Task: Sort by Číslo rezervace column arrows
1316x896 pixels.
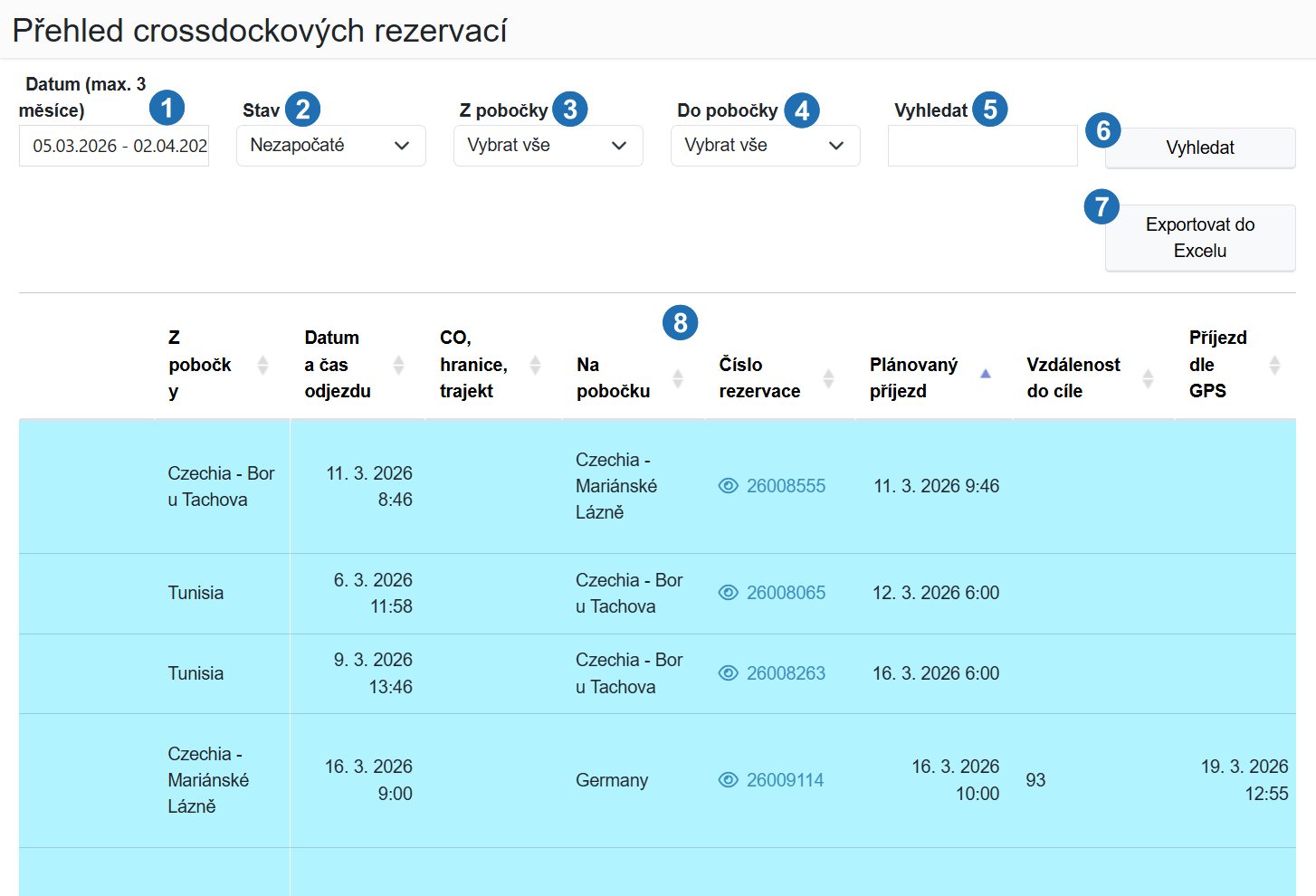Action: [828, 378]
